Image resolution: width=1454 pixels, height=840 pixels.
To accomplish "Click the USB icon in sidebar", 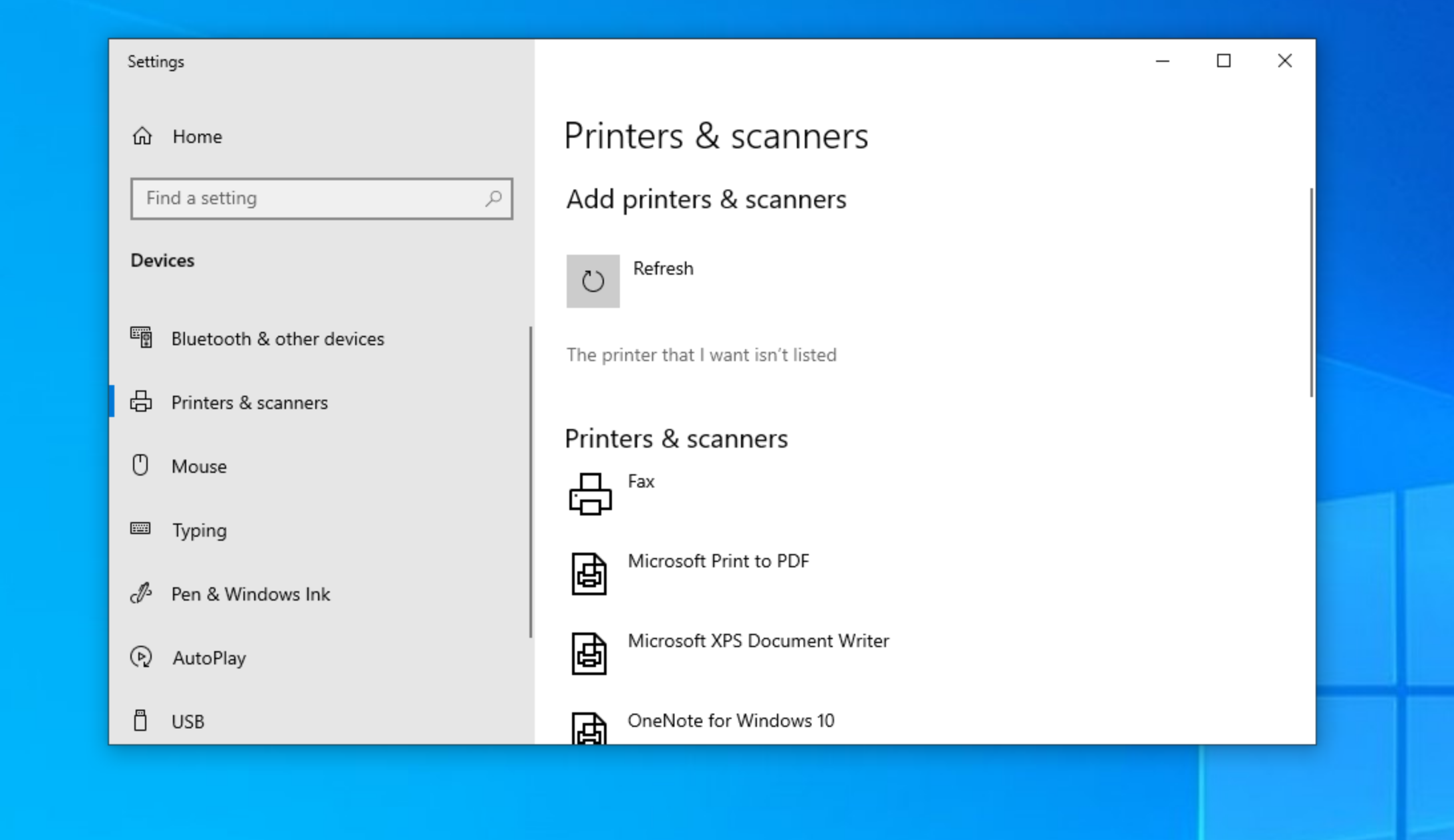I will [140, 721].
